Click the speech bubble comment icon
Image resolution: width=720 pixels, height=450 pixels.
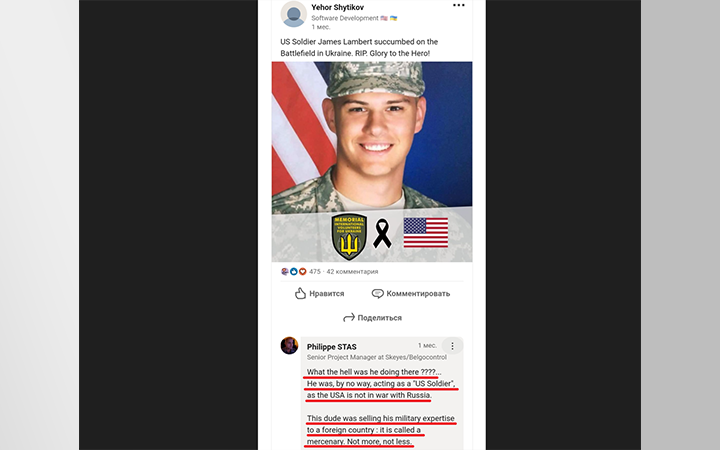tap(378, 294)
